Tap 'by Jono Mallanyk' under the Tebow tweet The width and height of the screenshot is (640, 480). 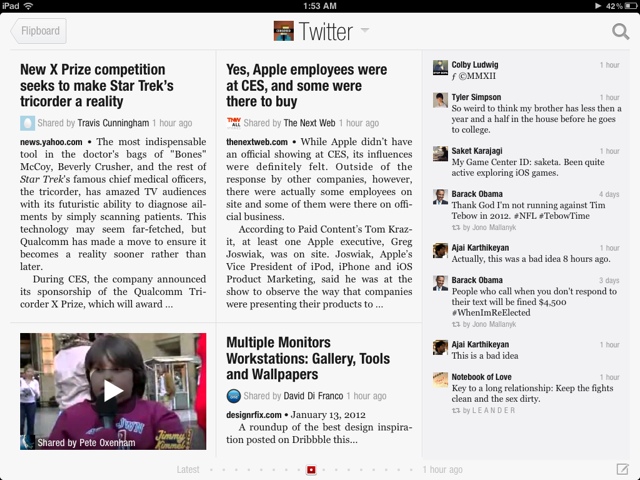489,227
